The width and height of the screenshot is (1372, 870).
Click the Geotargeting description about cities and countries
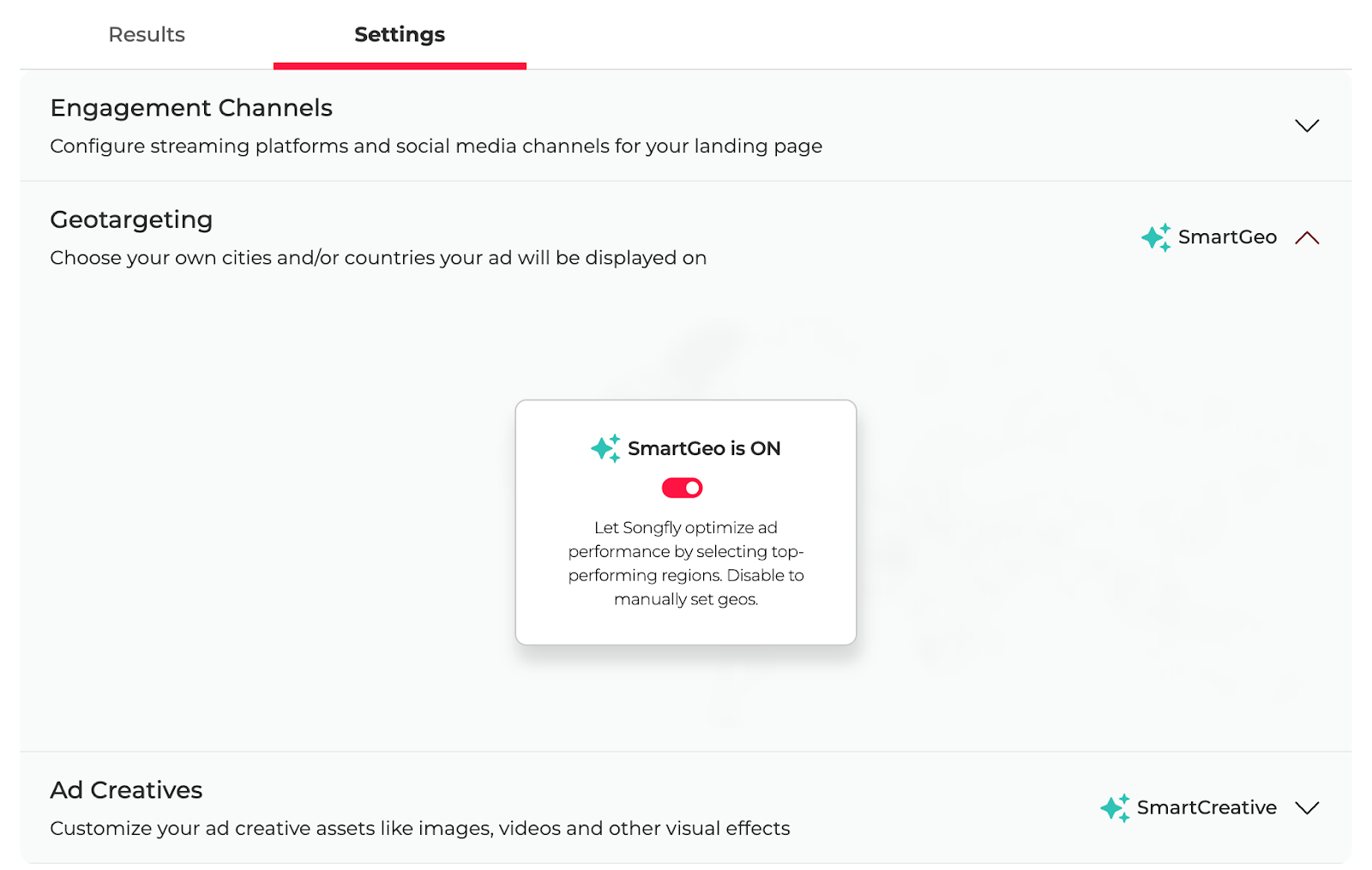click(x=378, y=258)
